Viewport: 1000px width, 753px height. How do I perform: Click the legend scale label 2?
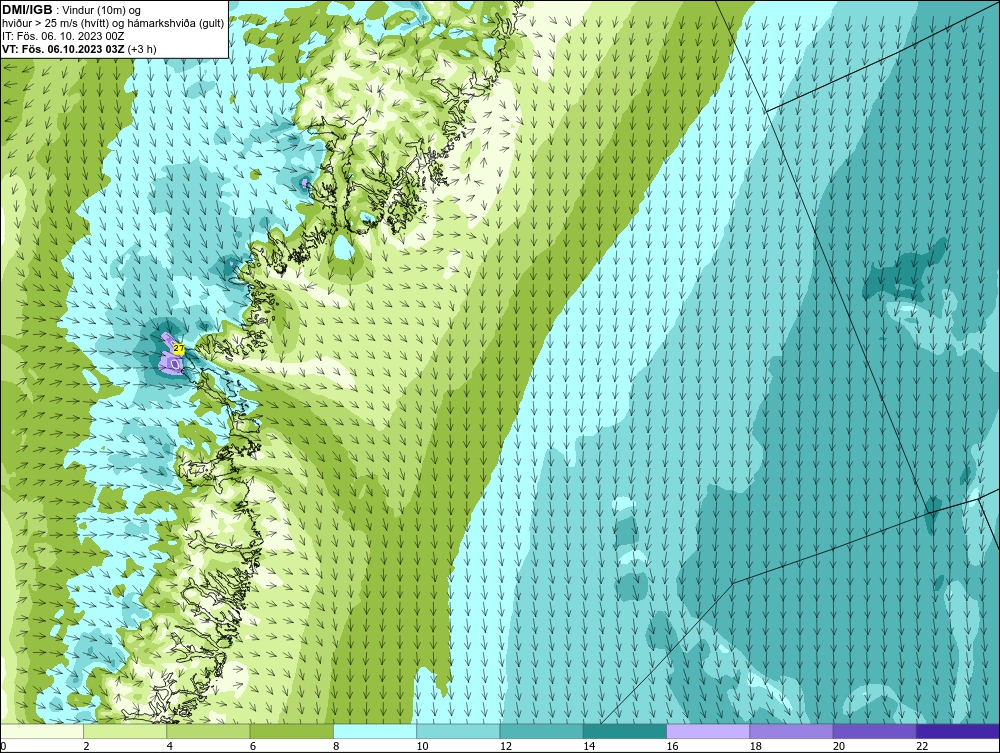point(86,746)
